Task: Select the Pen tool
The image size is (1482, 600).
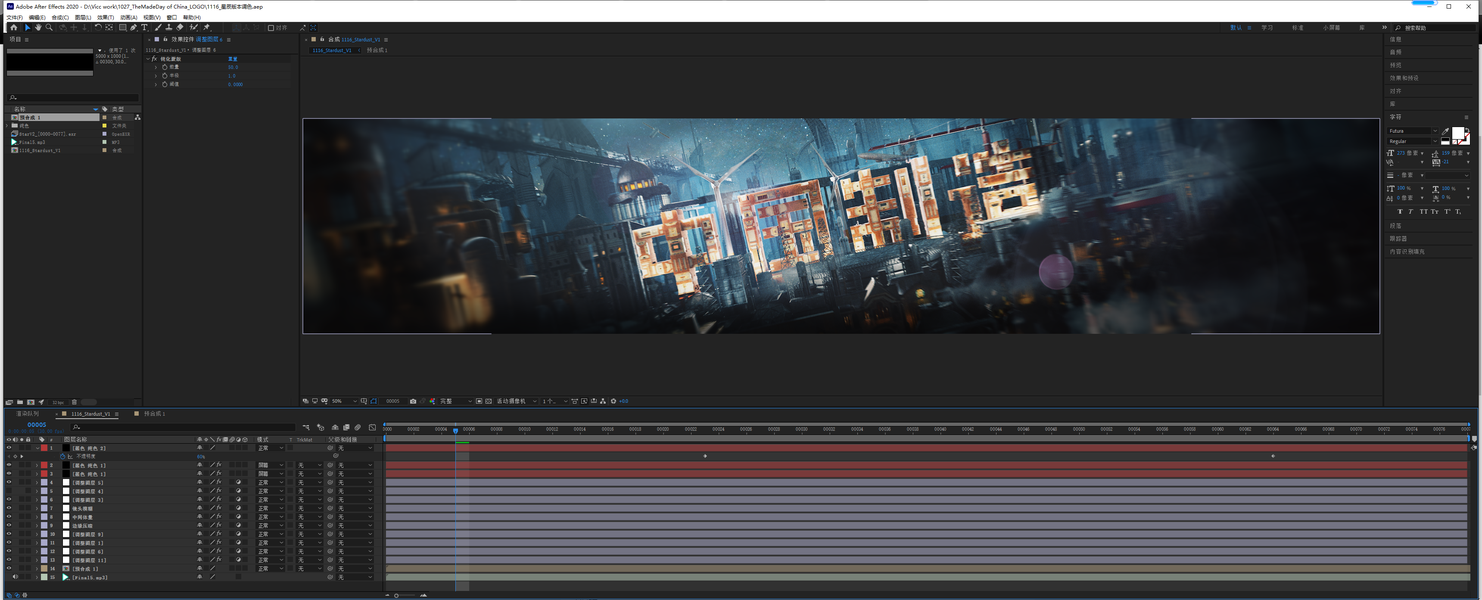Action: click(x=133, y=28)
